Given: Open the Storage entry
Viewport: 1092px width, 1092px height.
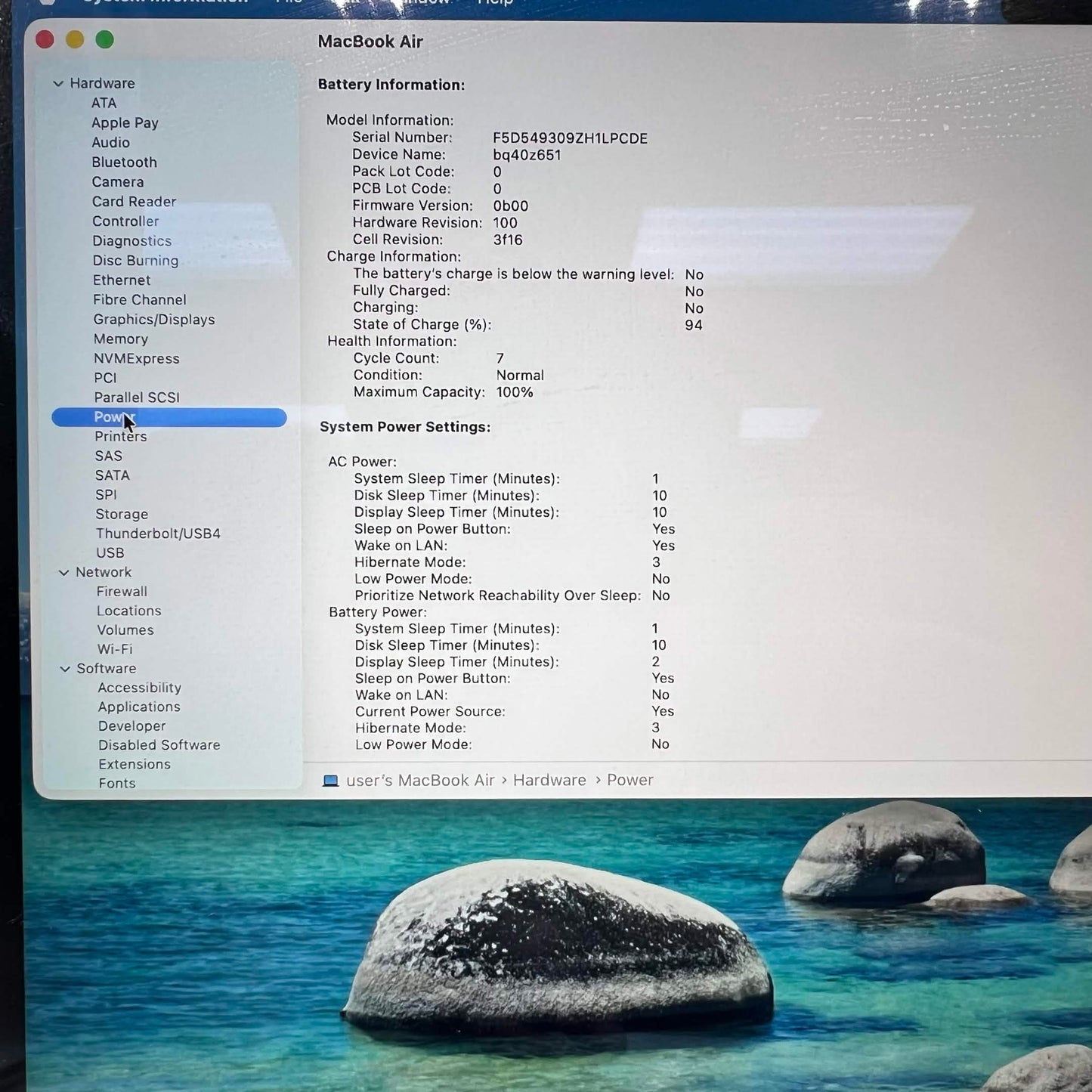Looking at the screenshot, I should coord(121,514).
